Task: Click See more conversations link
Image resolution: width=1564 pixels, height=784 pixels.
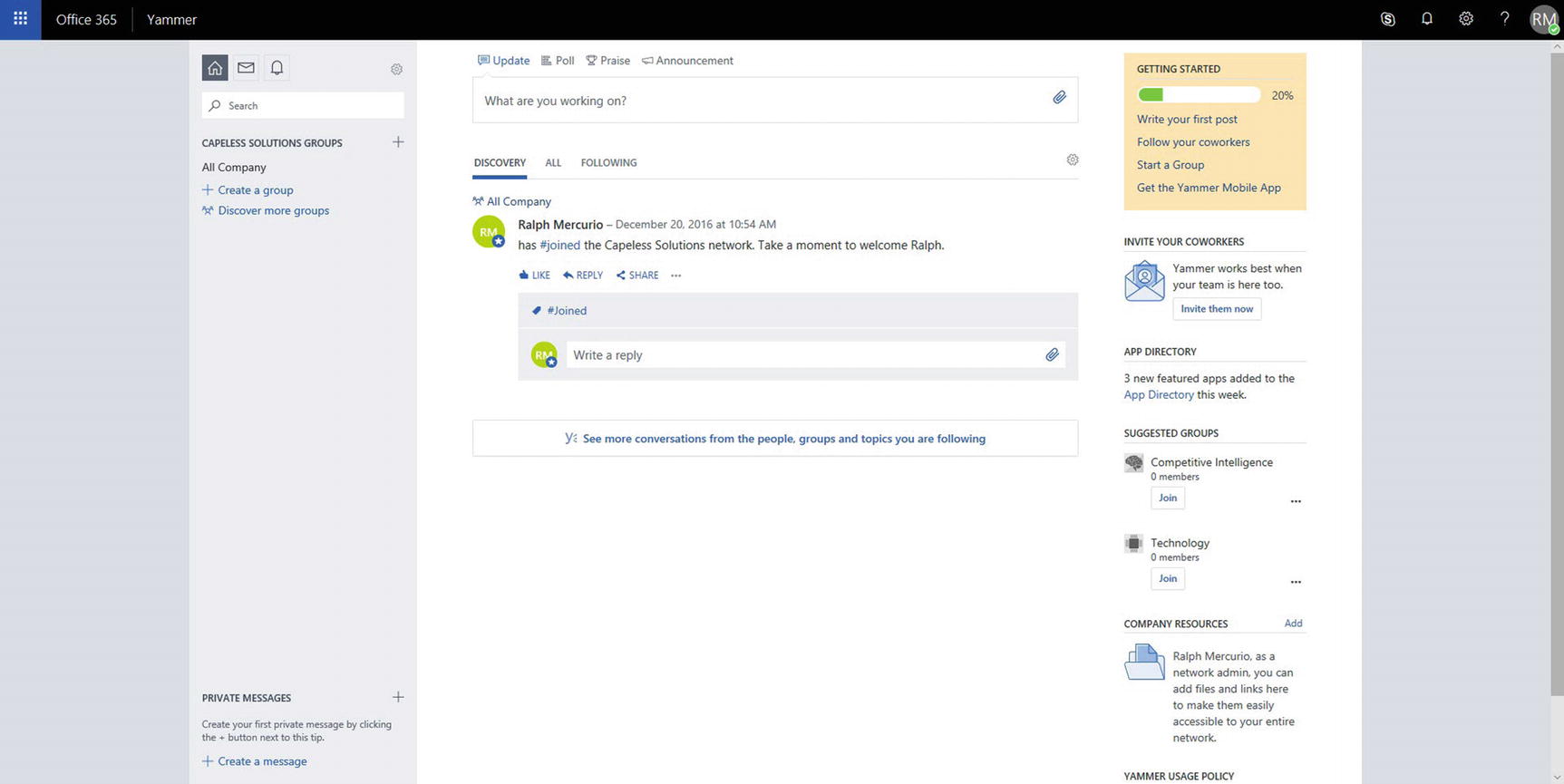Action: click(775, 439)
